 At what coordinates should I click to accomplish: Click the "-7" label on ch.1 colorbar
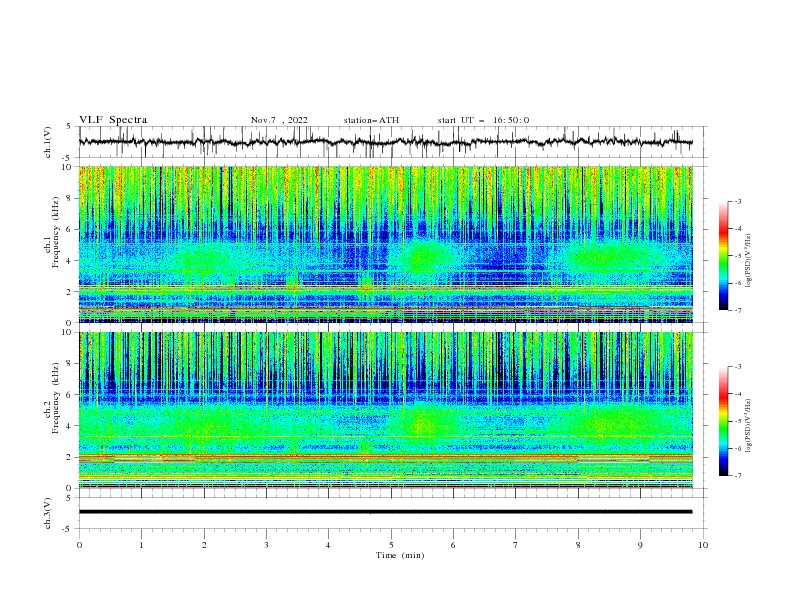738,310
